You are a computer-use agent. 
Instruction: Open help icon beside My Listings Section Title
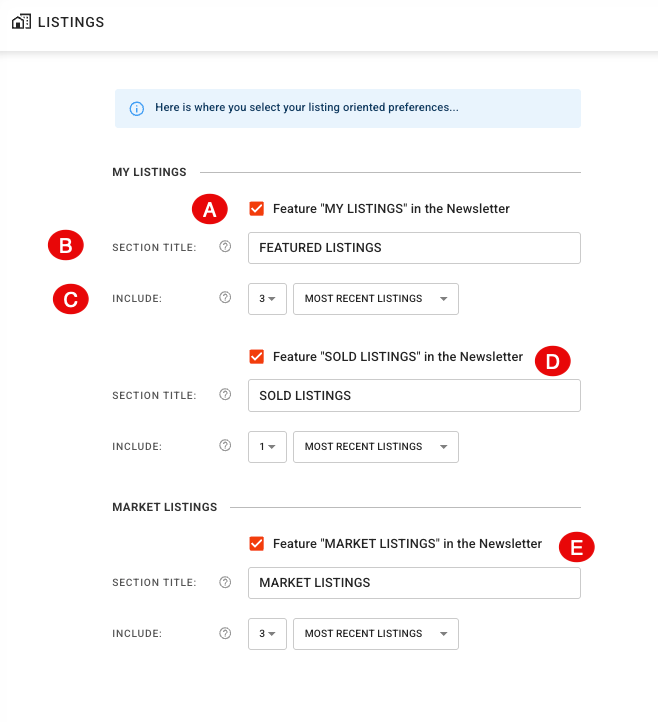[225, 247]
